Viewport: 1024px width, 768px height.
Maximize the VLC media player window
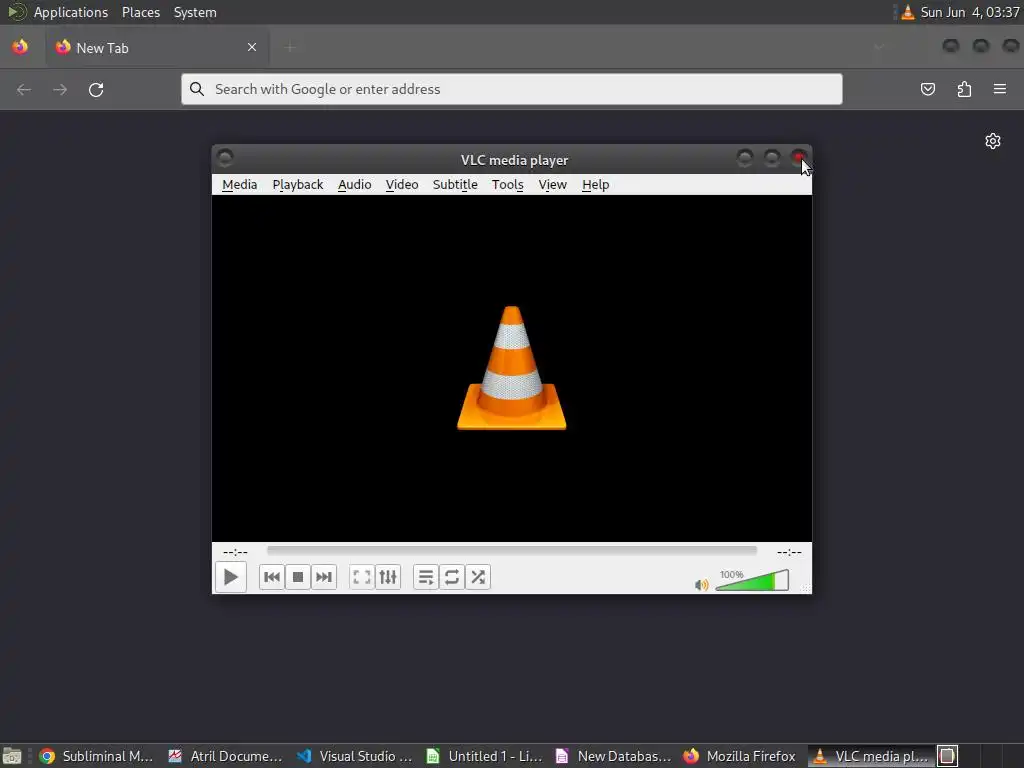click(772, 158)
